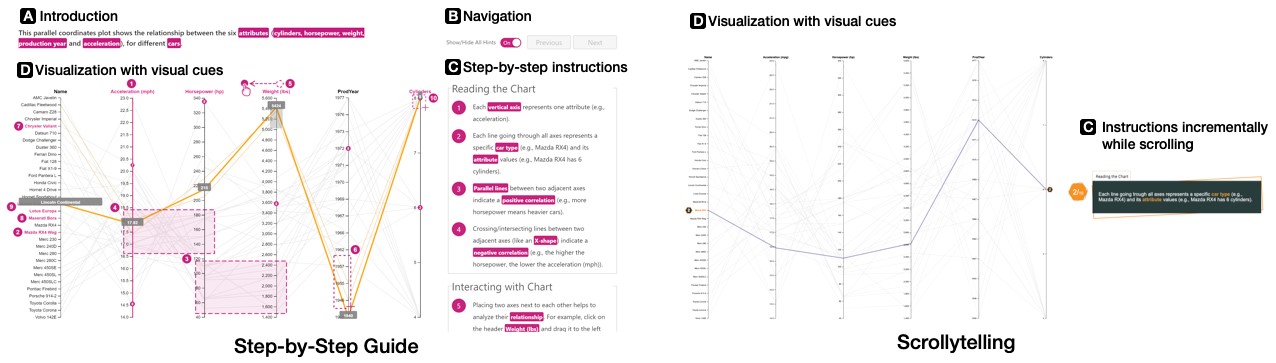Click the Horsepower (hp) axis header
Screen dimensions: 1276x363
[204, 91]
